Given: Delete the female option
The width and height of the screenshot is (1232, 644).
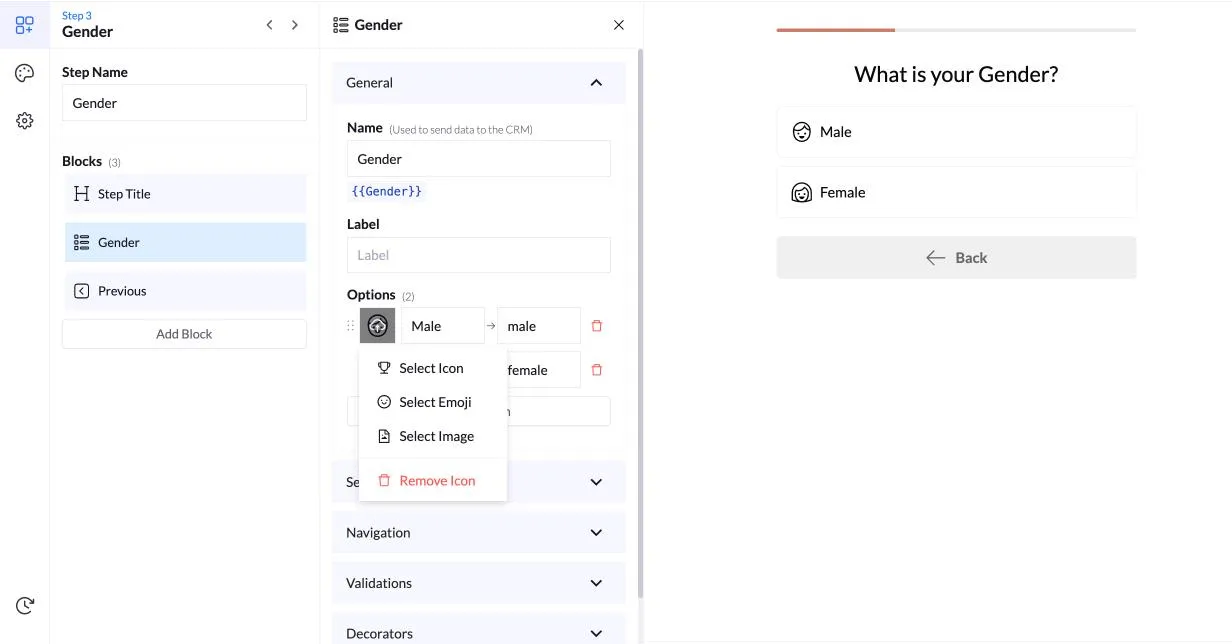Looking at the screenshot, I should (x=597, y=370).
